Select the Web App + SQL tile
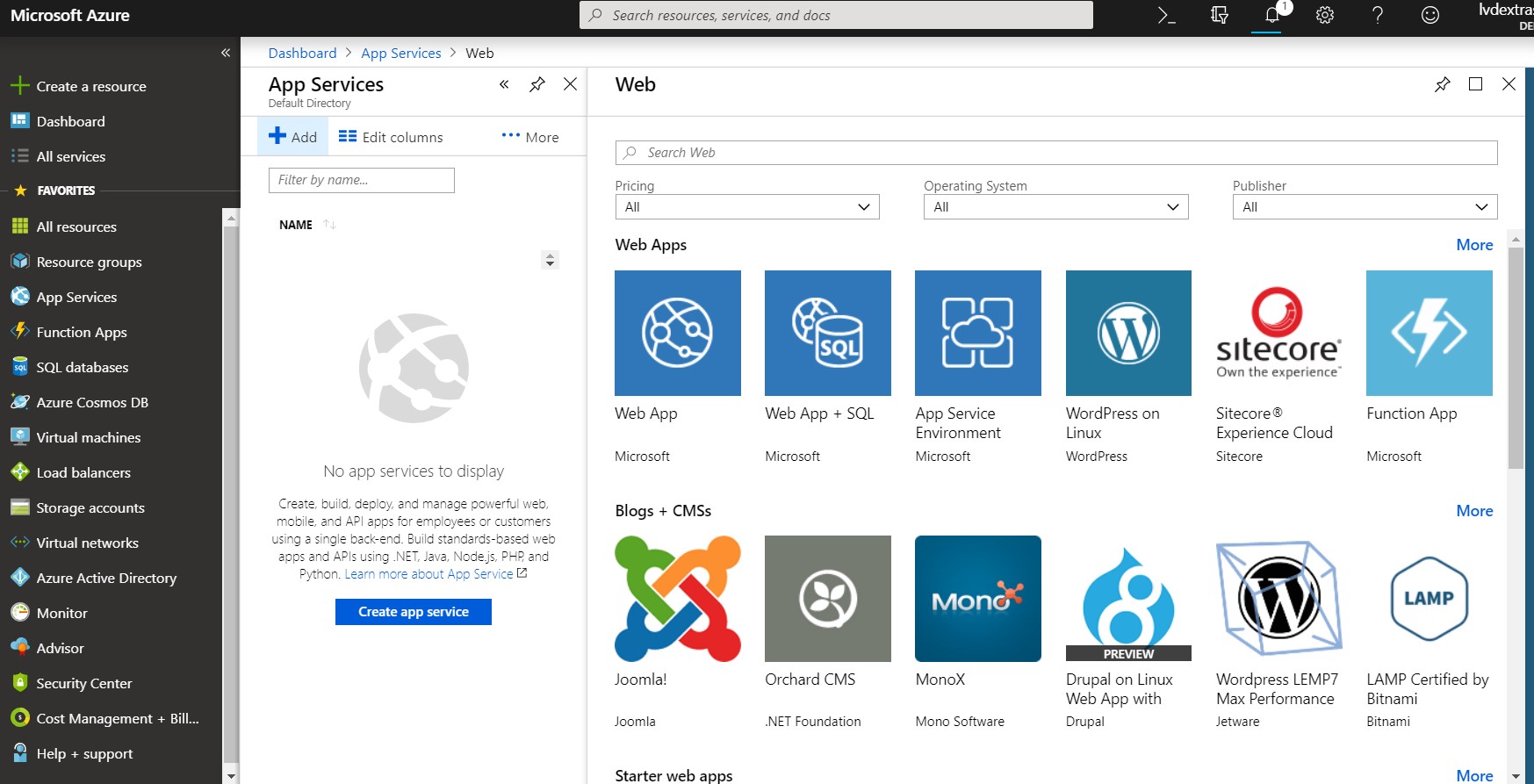The width and height of the screenshot is (1534, 784). click(827, 334)
